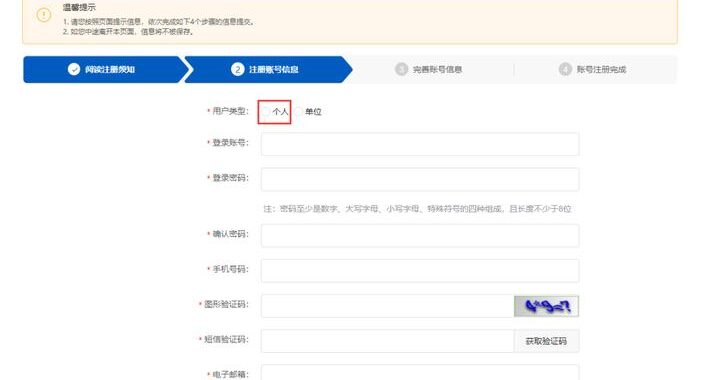Click the 图形验证码 input field
Image resolution: width=701 pixels, height=380 pixels.
(x=387, y=306)
